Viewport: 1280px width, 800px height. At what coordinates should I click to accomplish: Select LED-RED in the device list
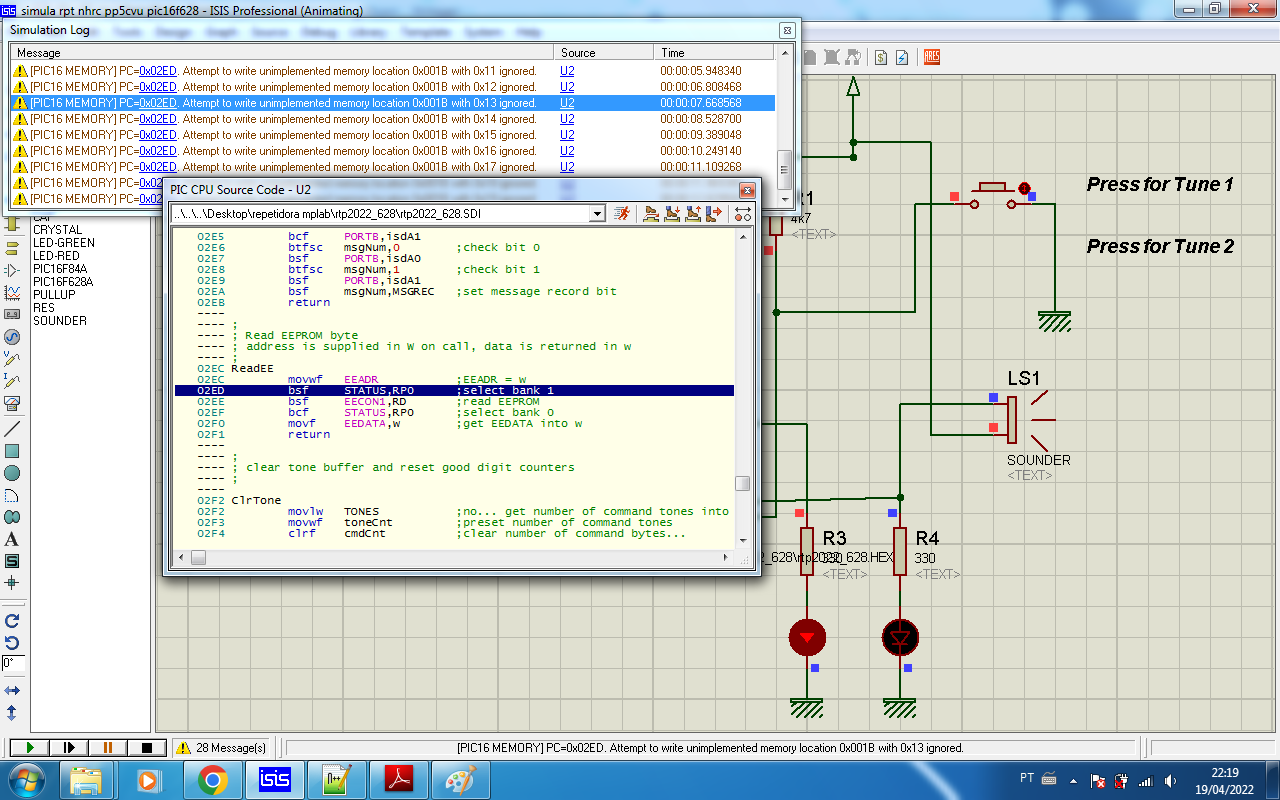pyautogui.click(x=57, y=256)
